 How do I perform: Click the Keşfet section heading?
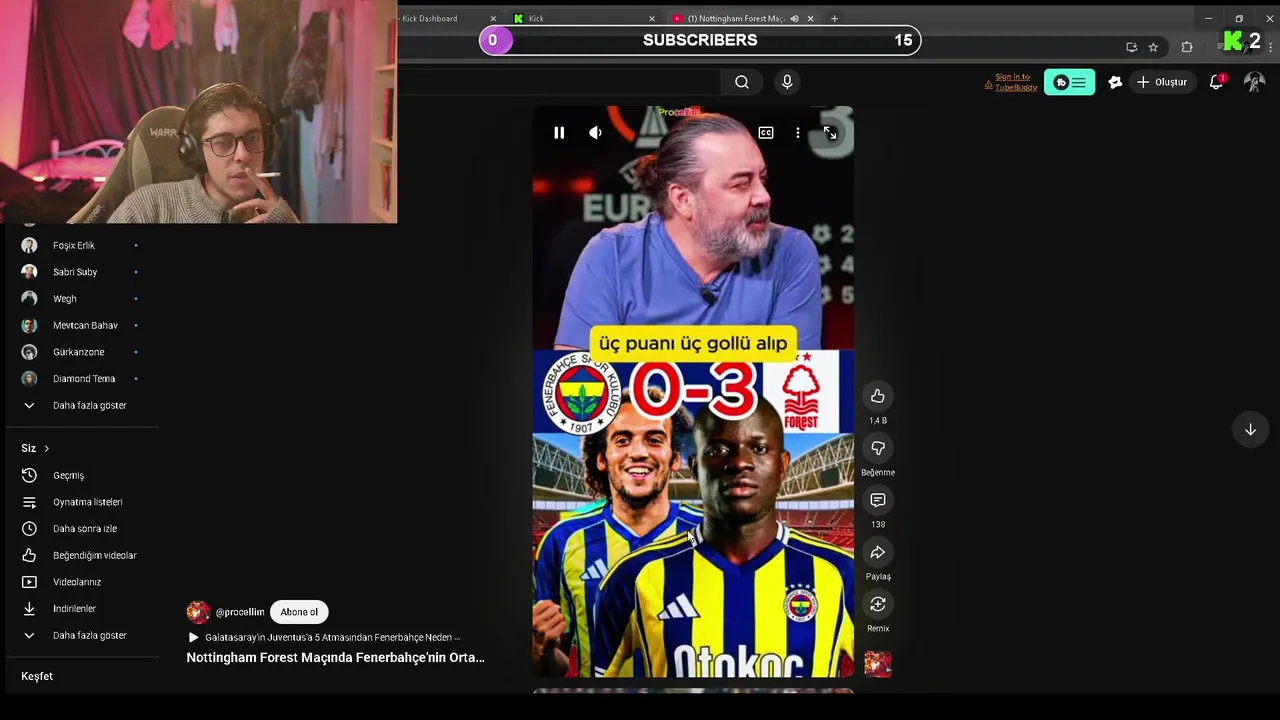[37, 676]
